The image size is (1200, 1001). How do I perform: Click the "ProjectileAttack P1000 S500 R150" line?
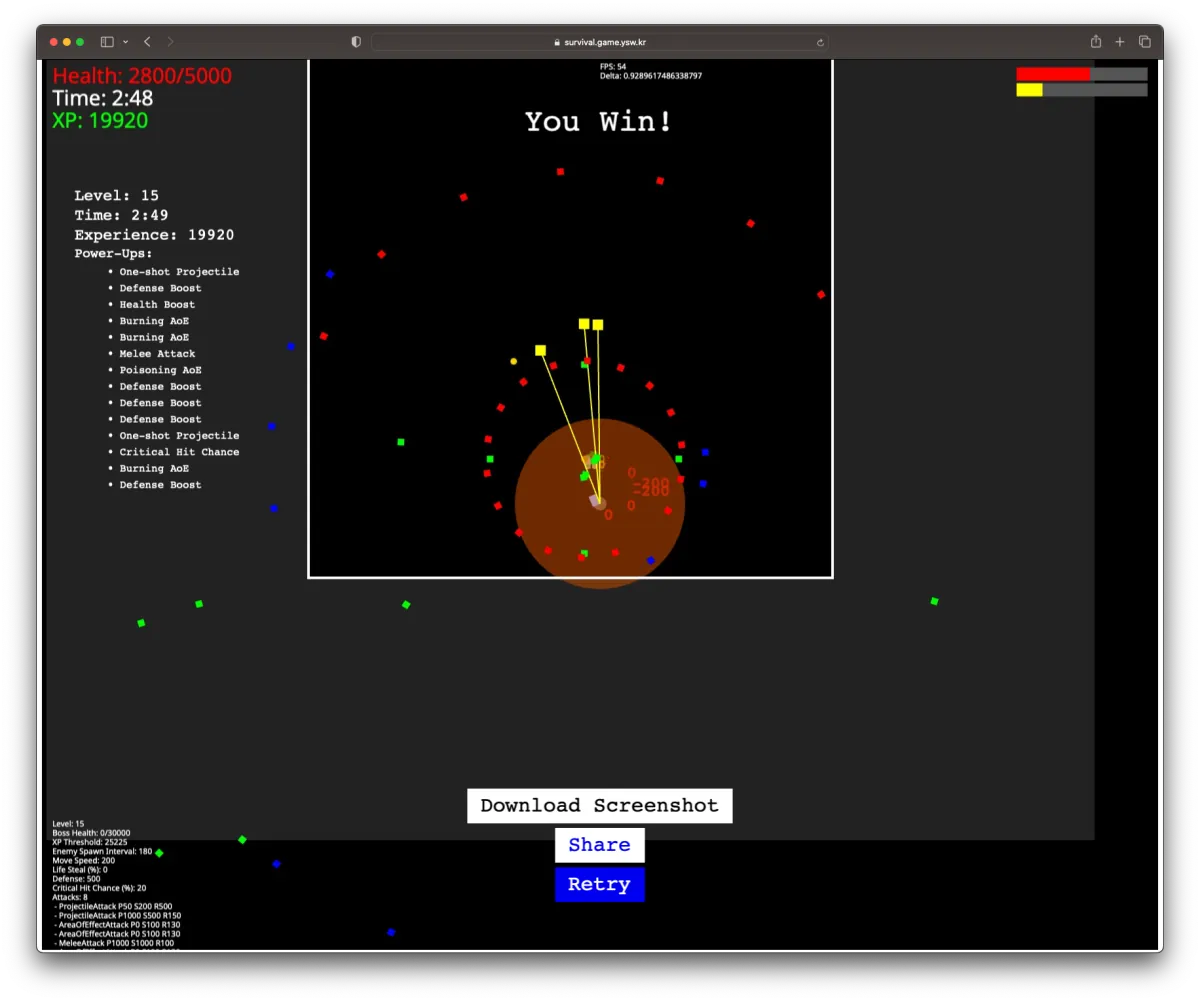(x=118, y=915)
